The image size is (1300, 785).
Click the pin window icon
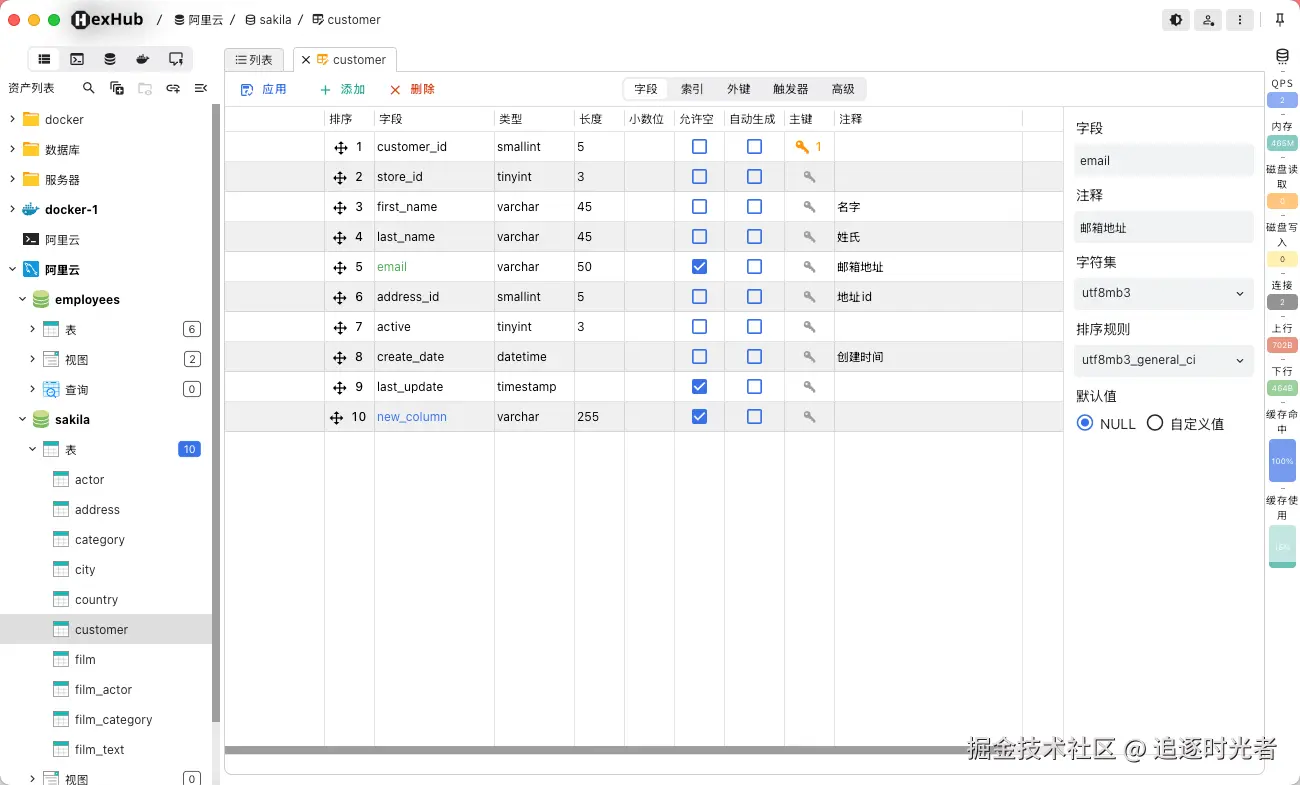1280,19
